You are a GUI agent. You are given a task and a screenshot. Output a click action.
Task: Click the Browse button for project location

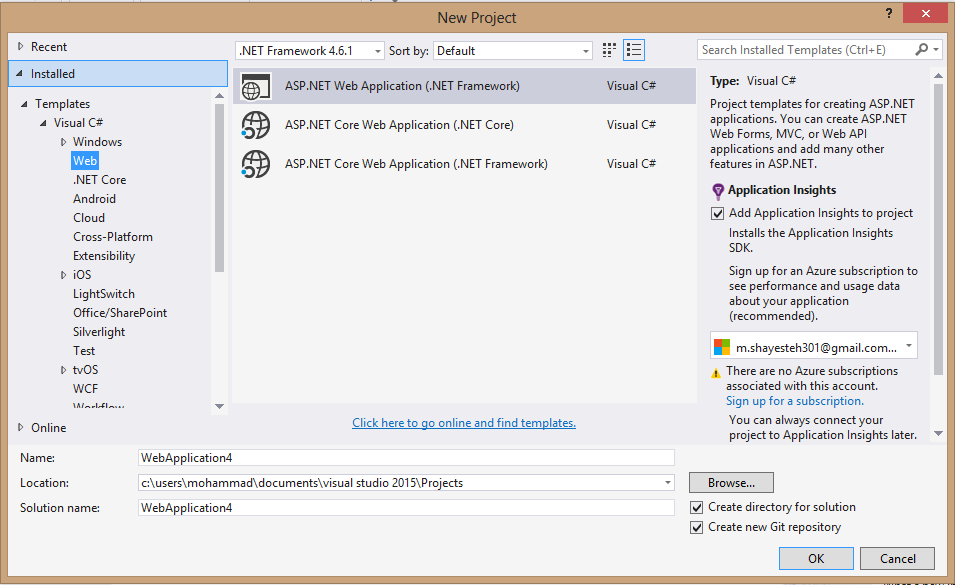coord(730,482)
